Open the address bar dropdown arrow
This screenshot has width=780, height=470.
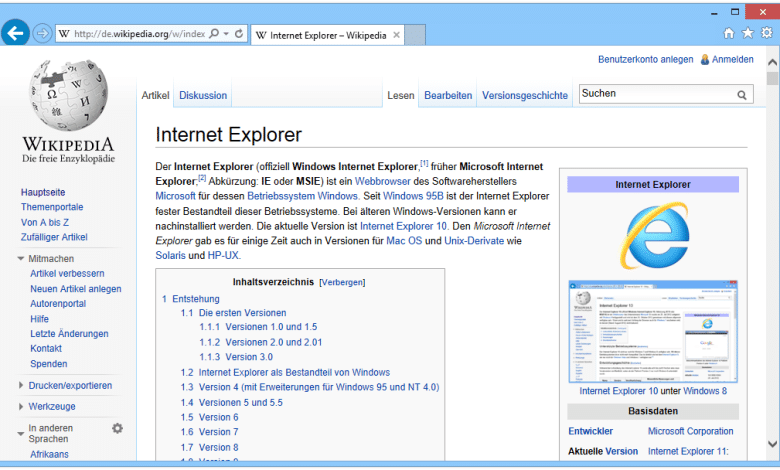click(x=226, y=34)
